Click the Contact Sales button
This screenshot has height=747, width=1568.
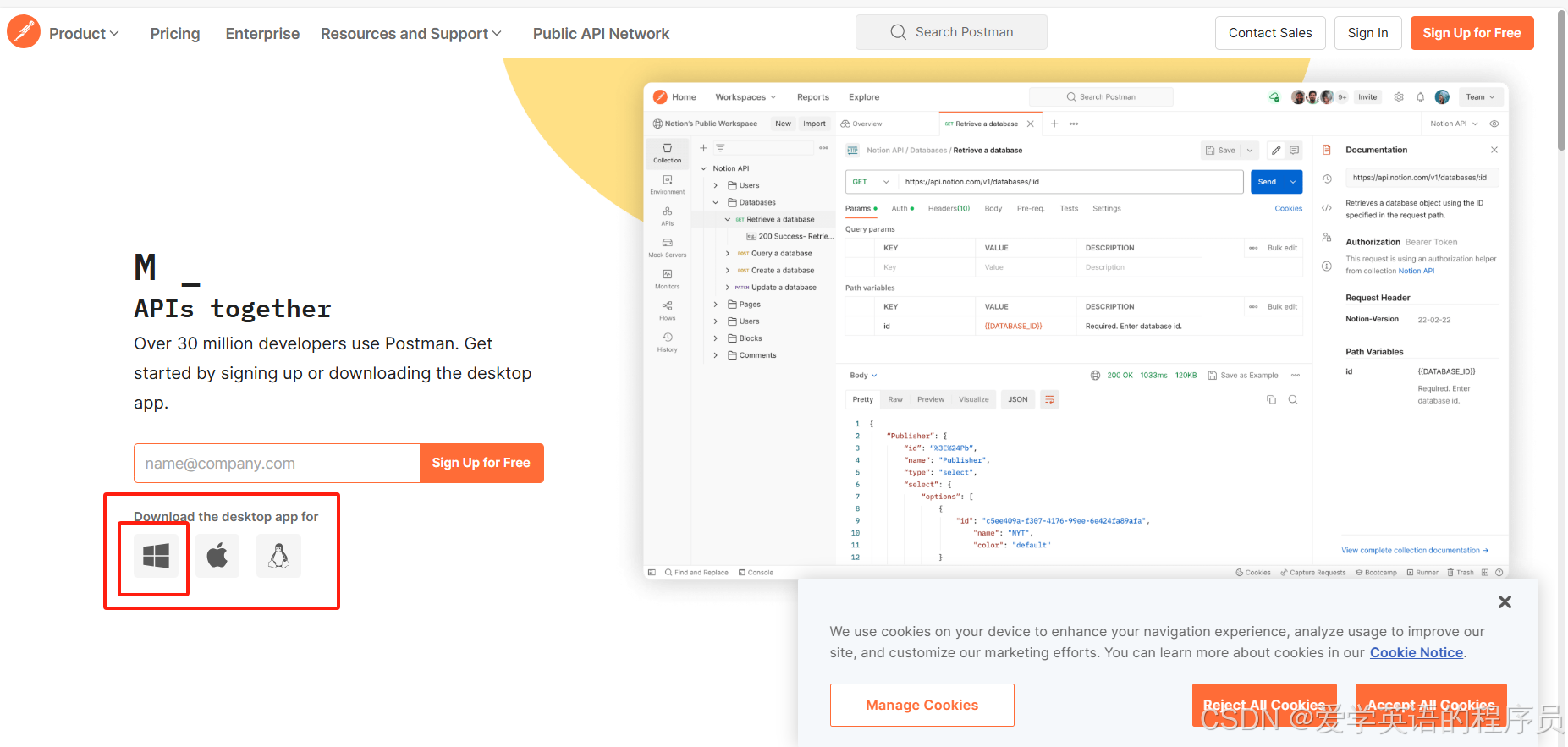(1270, 33)
